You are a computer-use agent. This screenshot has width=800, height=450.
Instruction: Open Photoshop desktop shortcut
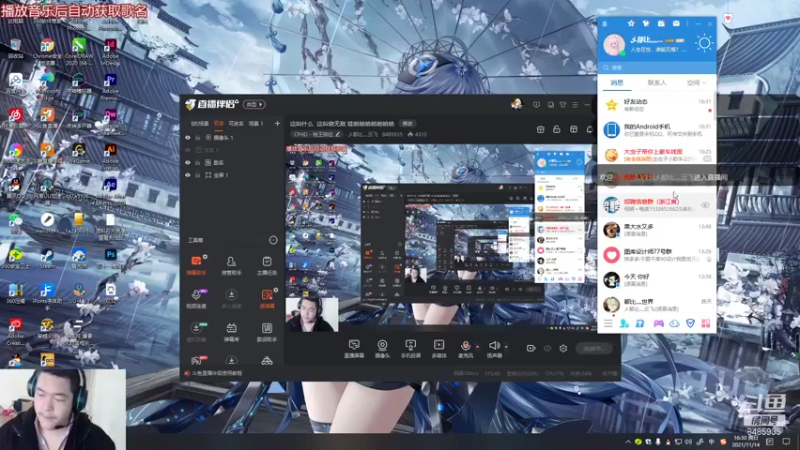click(x=110, y=259)
